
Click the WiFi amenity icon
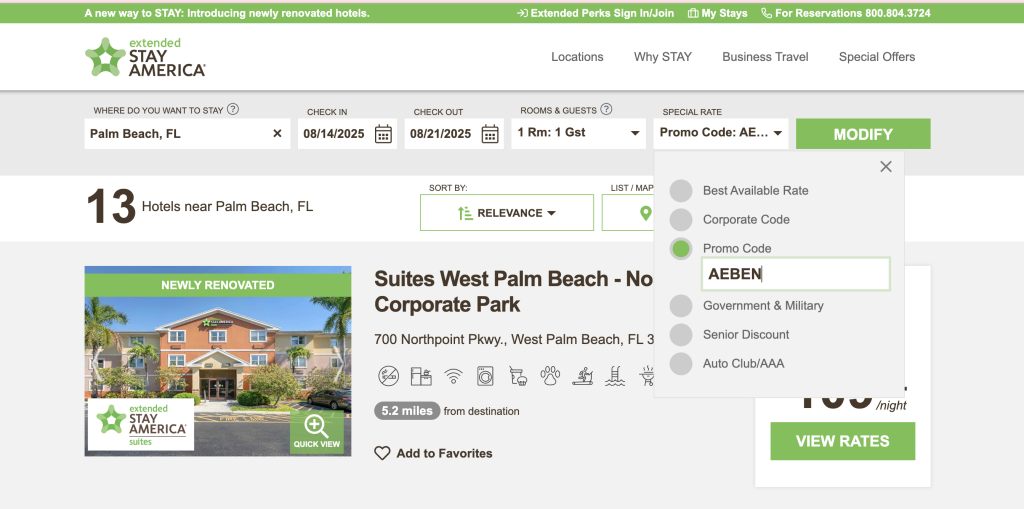click(453, 376)
